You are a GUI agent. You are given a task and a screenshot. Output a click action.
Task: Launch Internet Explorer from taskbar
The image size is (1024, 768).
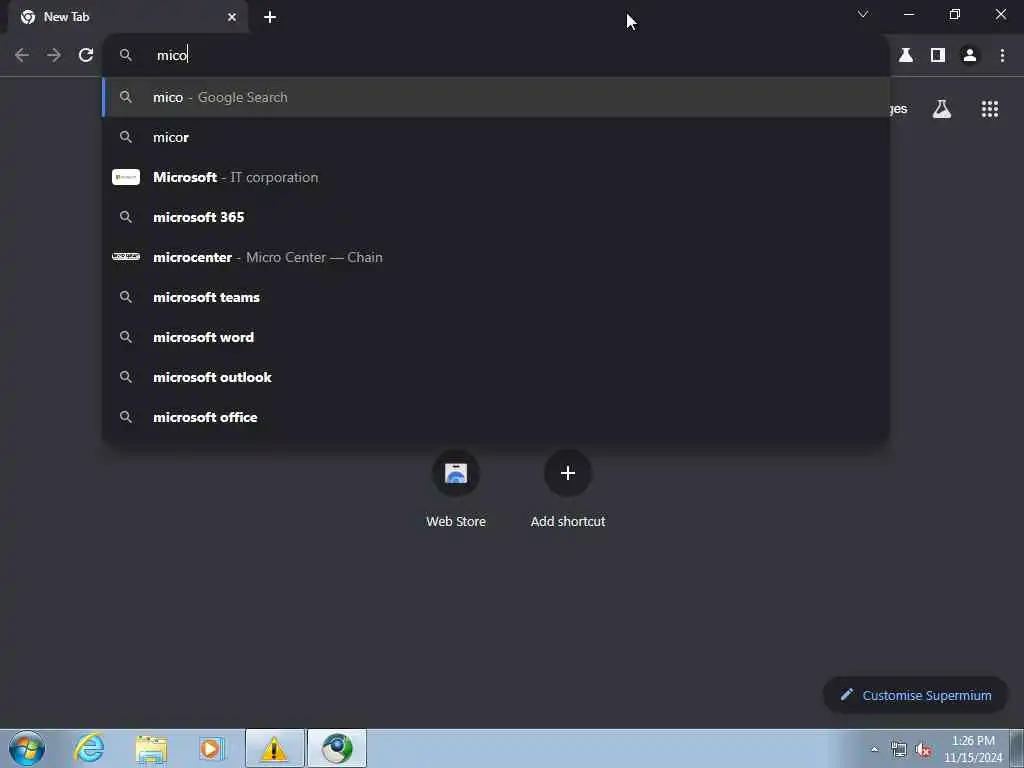pos(89,748)
